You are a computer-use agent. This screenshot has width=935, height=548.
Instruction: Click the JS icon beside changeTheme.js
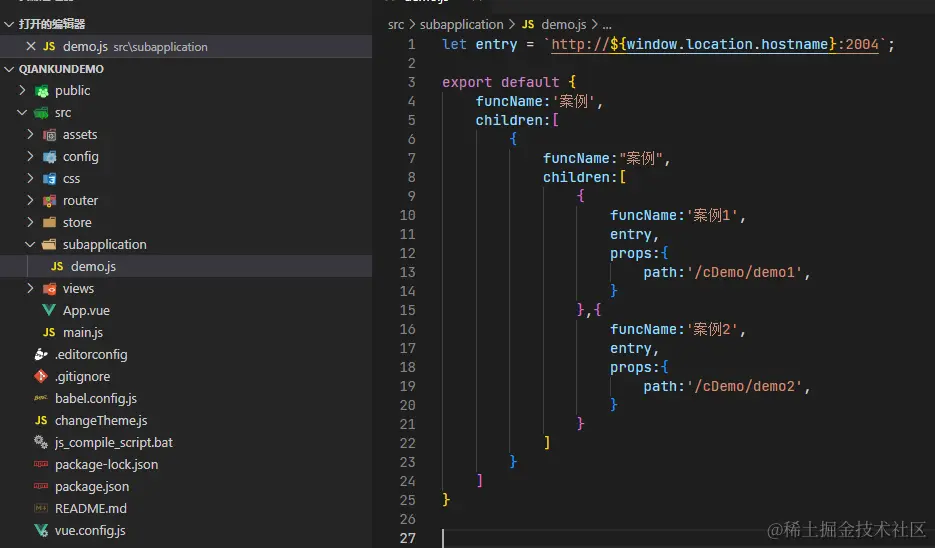point(41,420)
